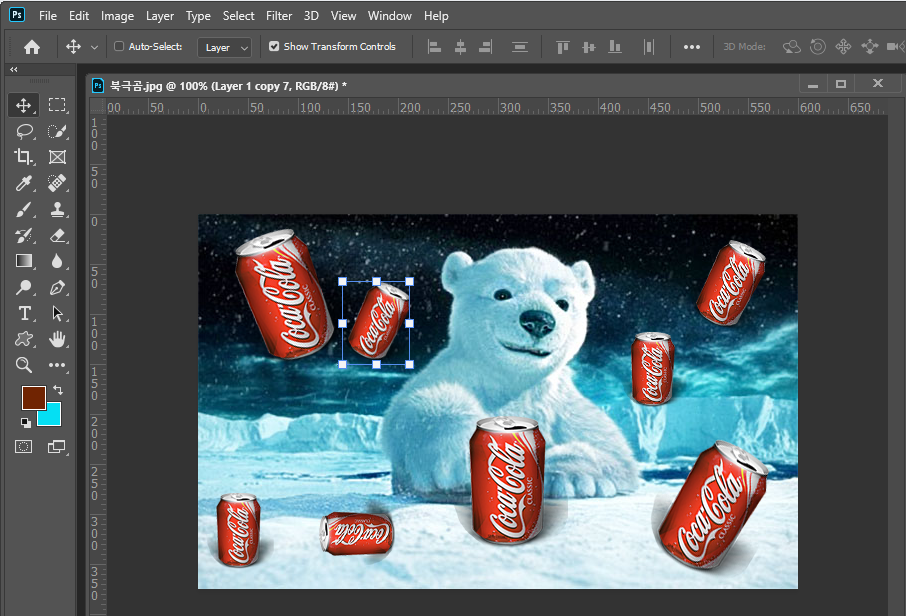Open the Edit menu

coord(79,16)
